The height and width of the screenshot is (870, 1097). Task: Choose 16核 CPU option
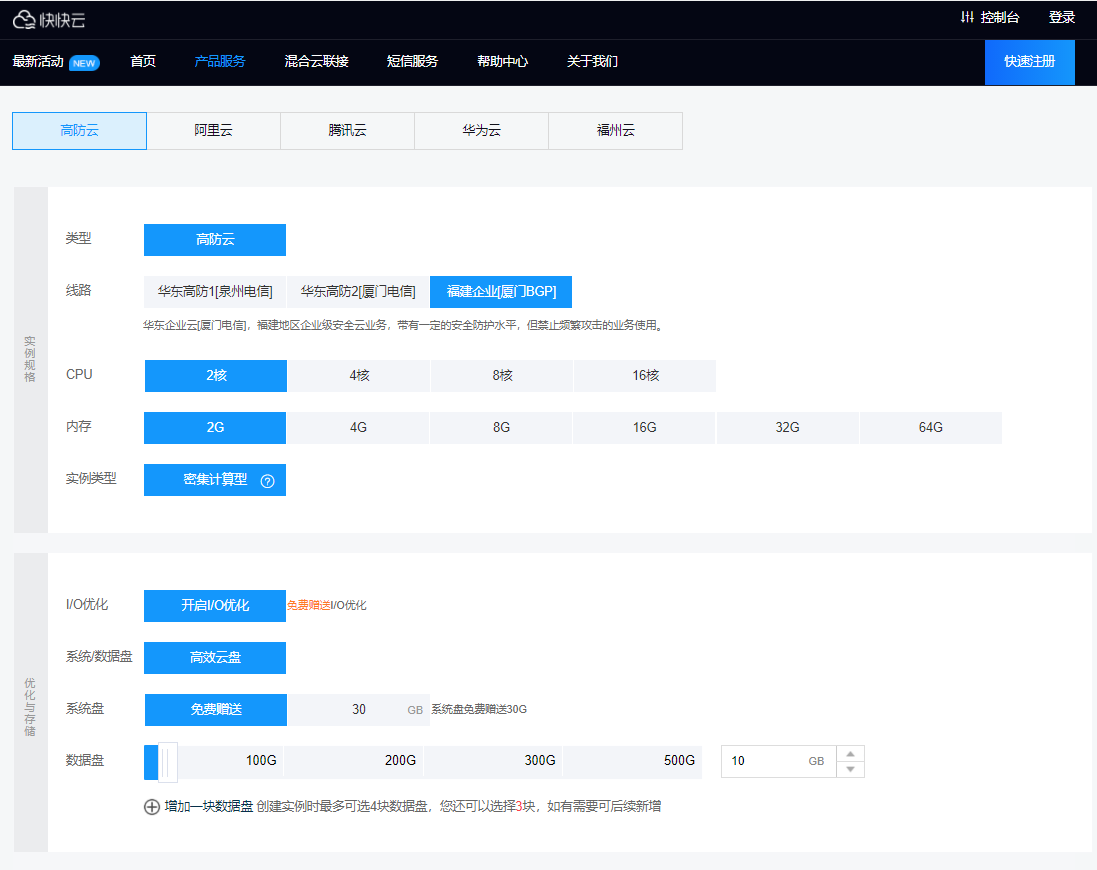[645, 376]
